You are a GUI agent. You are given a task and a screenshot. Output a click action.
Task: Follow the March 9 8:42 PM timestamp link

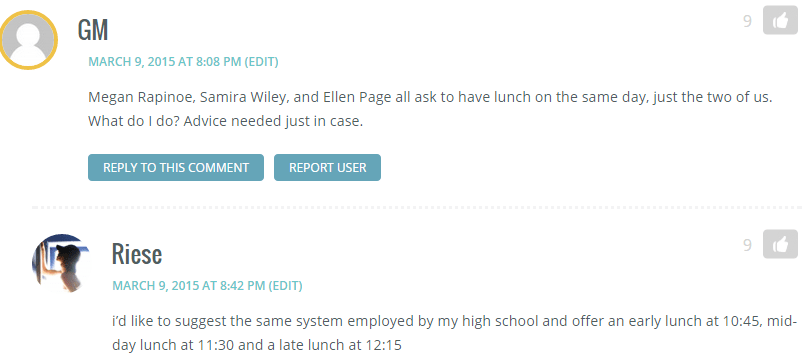pos(189,286)
